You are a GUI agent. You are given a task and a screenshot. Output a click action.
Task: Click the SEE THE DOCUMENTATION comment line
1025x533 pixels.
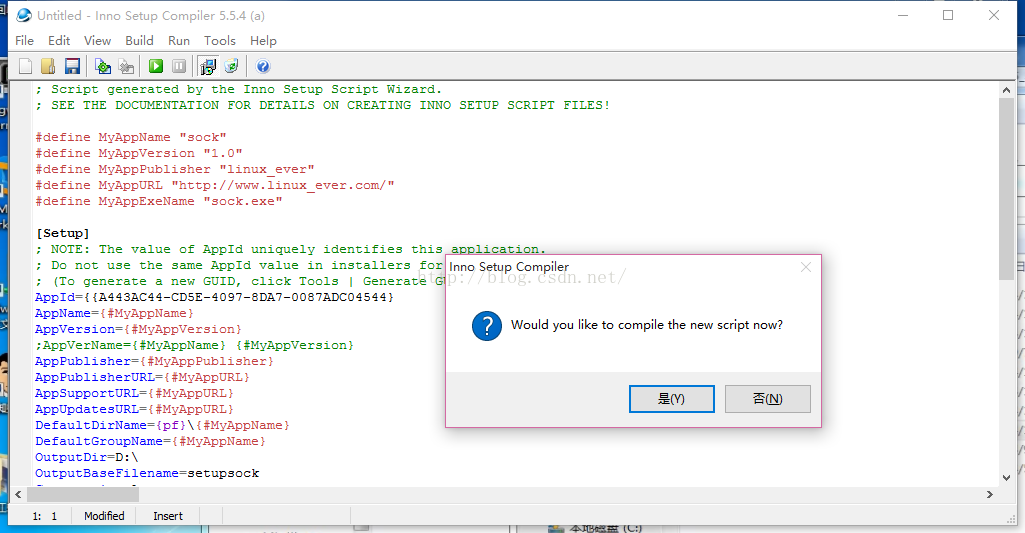(x=323, y=105)
